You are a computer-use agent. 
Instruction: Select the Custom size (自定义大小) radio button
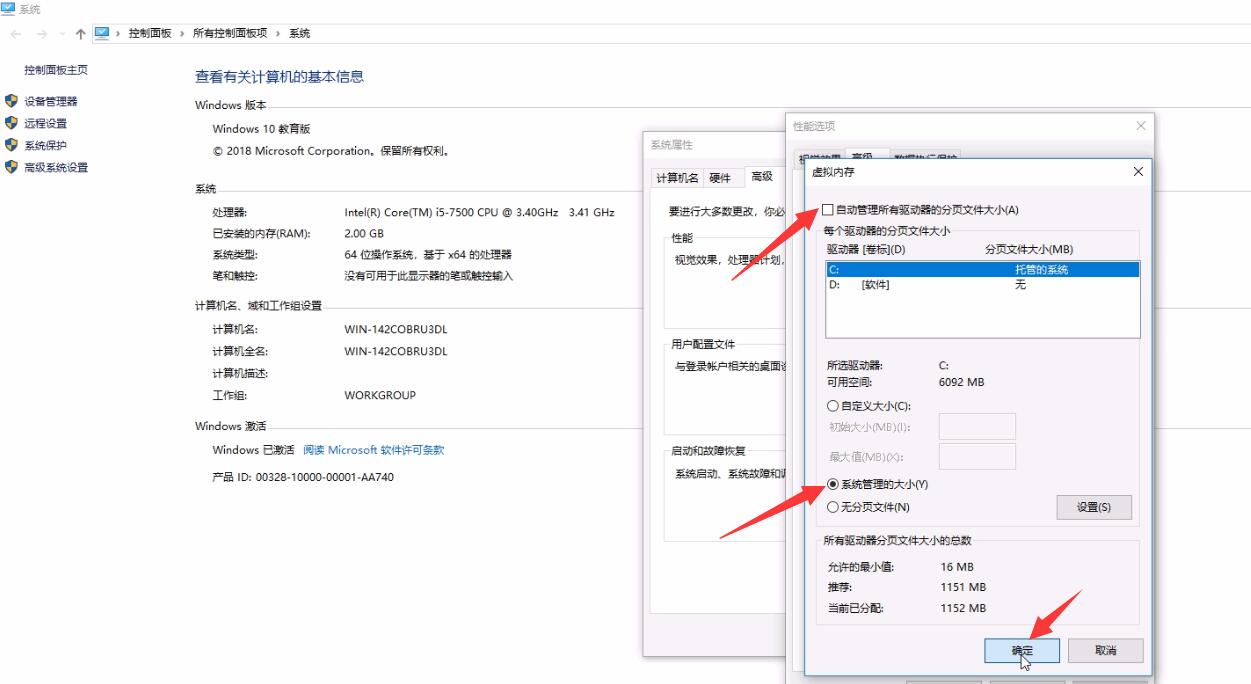833,406
